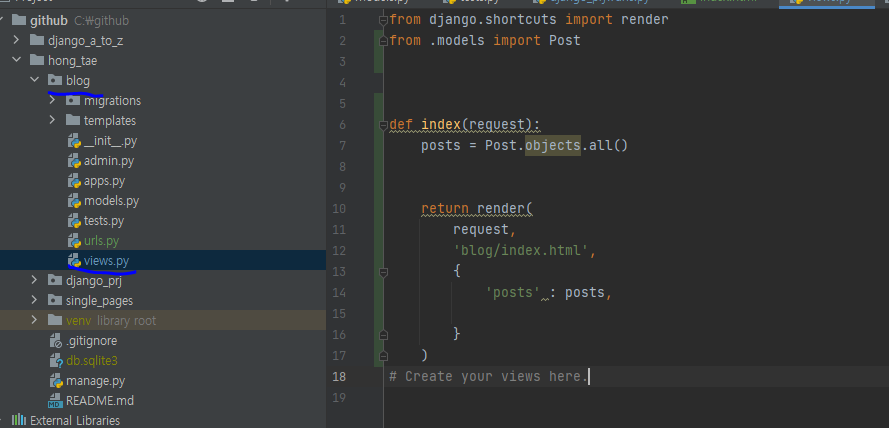Image resolution: width=889 pixels, height=428 pixels.
Task: Click the folder icon of templates
Action: pyautogui.click(x=73, y=121)
